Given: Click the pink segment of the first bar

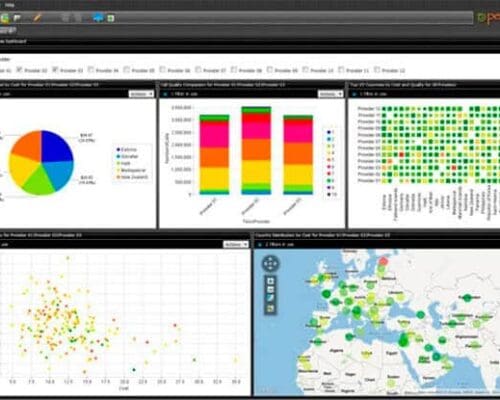Looking at the screenshot, I should 214,135.
